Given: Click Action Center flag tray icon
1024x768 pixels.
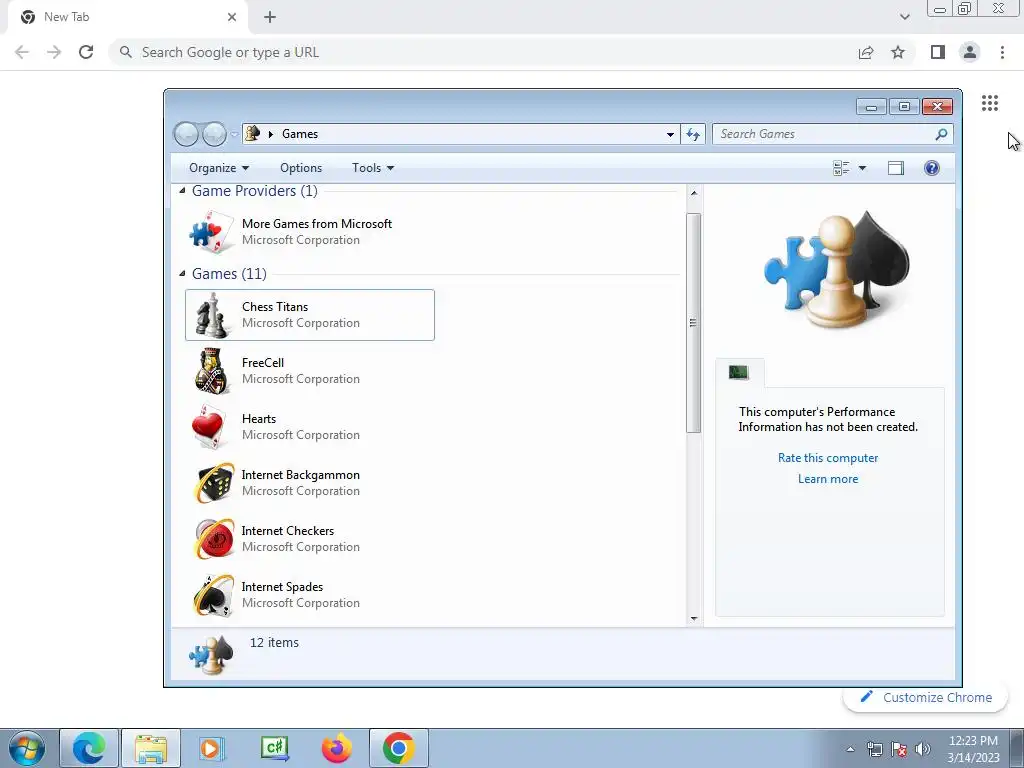Looking at the screenshot, I should (x=899, y=748).
